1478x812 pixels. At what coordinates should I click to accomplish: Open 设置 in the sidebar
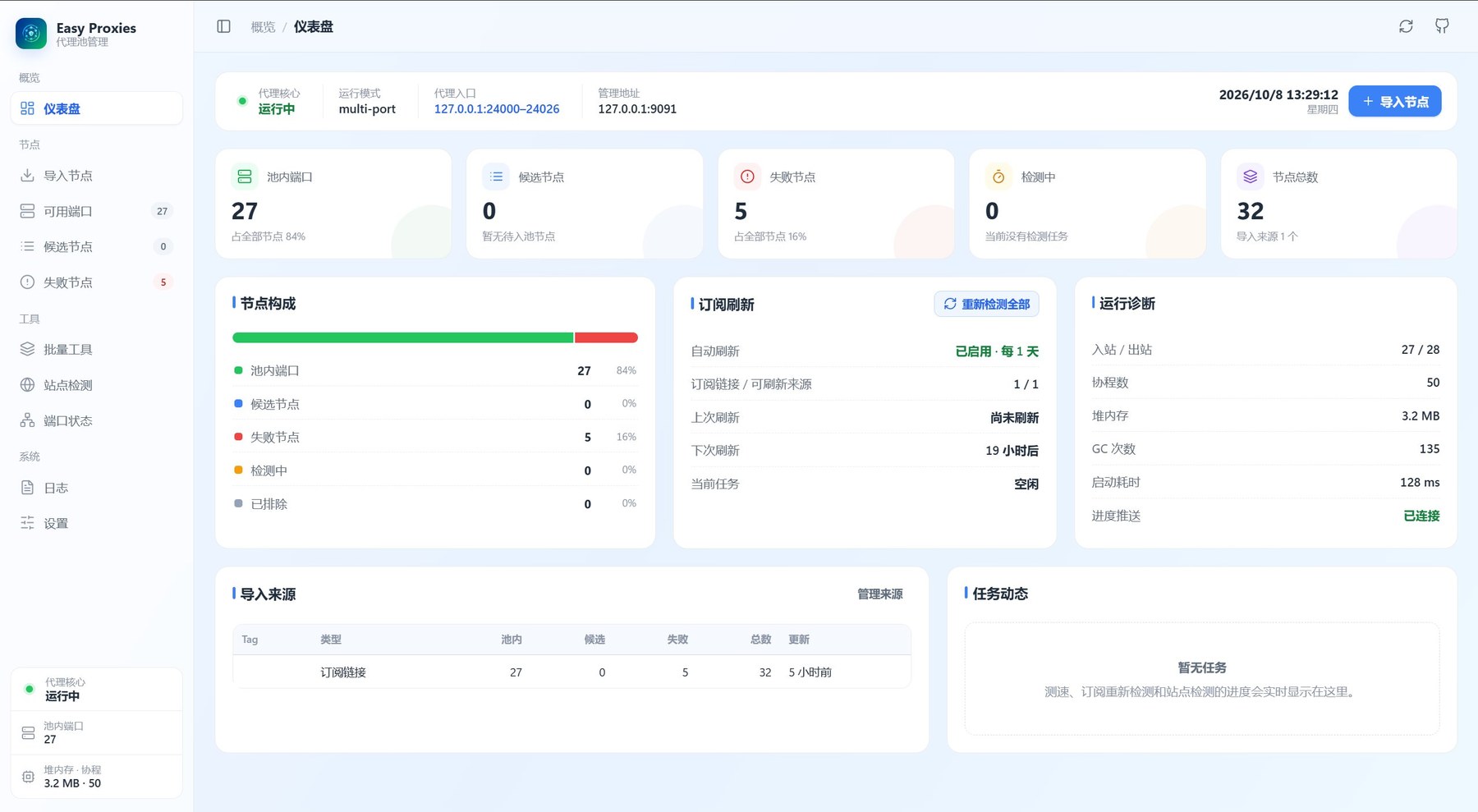pos(96,523)
